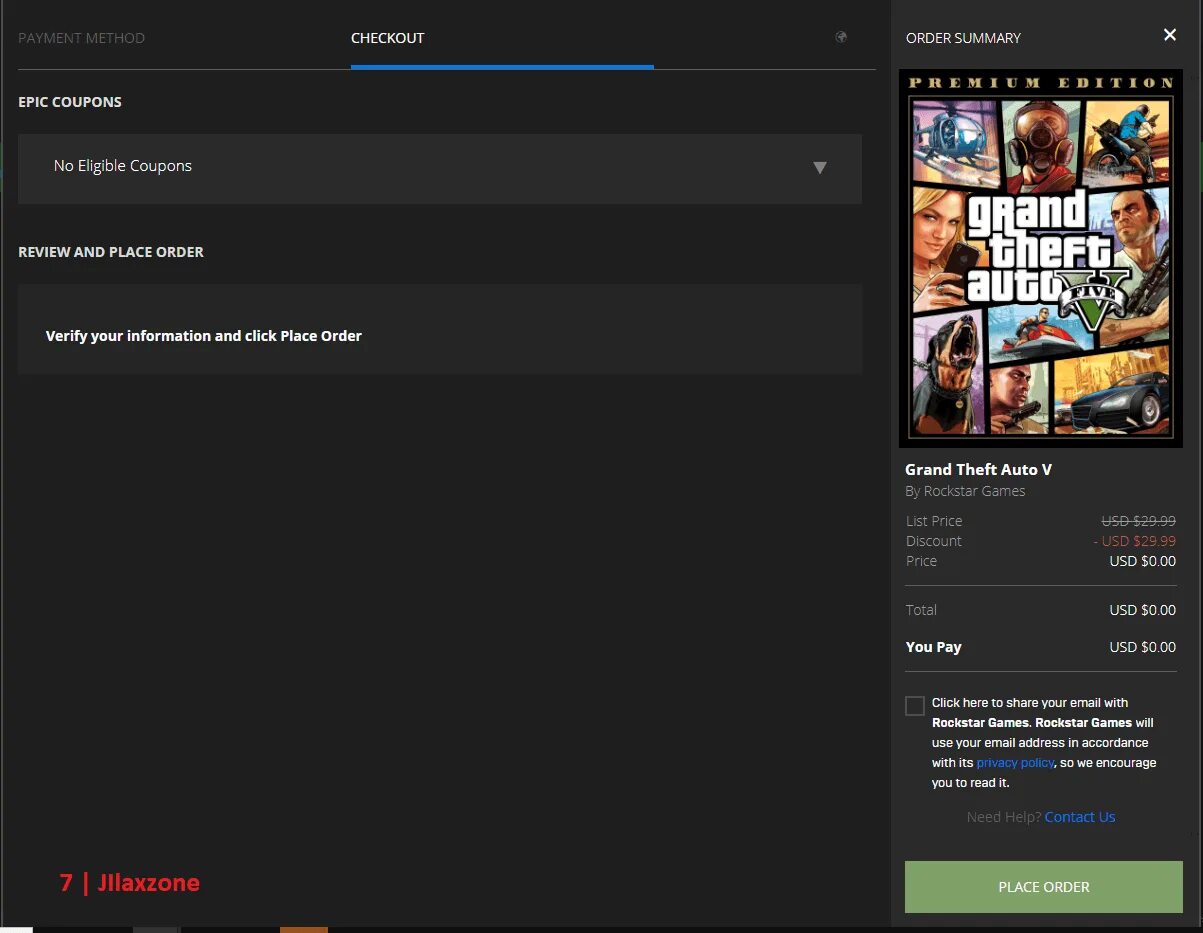Select the Checkout tab
1203x933 pixels.
point(388,38)
